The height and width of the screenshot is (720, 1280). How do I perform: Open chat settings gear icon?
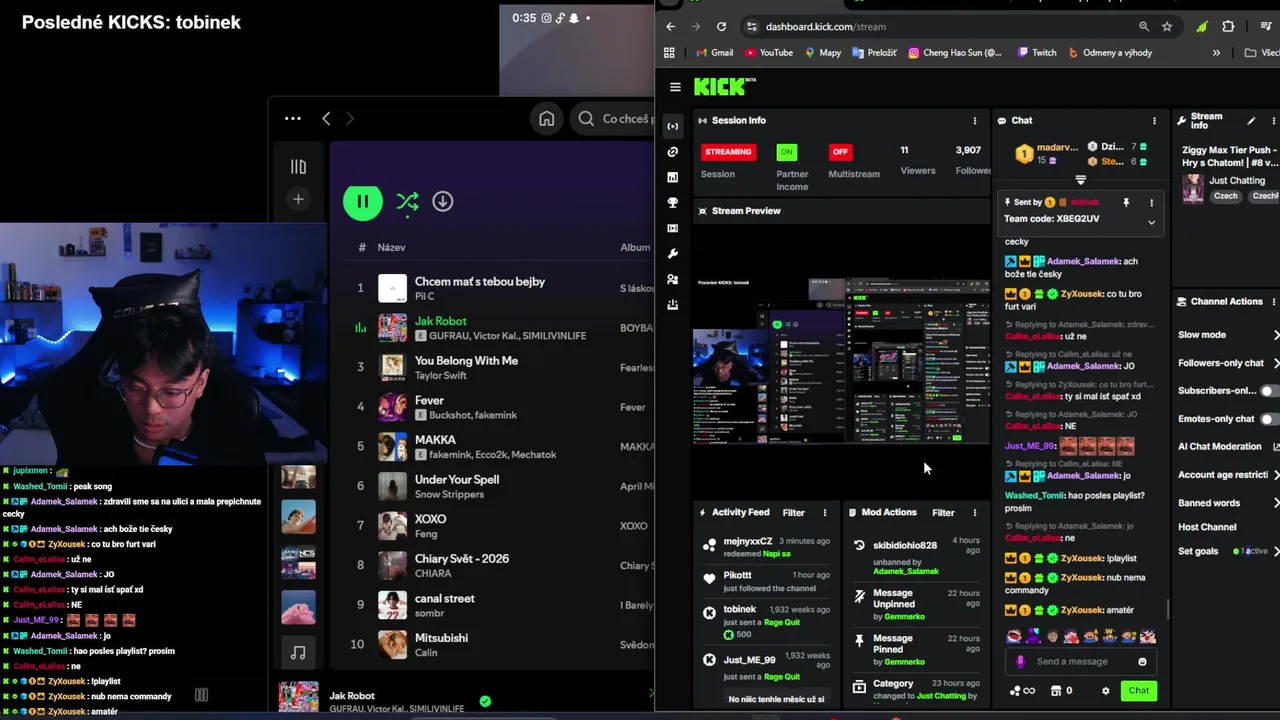click(x=1105, y=691)
